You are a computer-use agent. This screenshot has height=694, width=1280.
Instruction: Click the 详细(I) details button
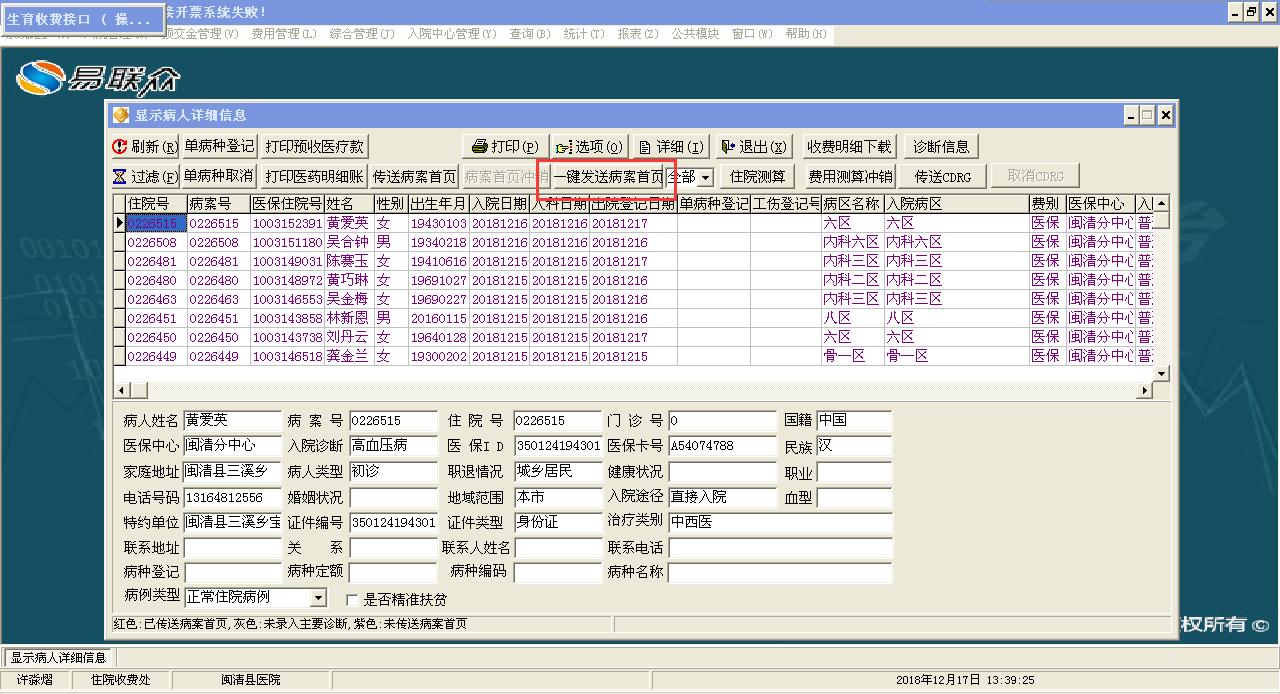click(x=671, y=147)
